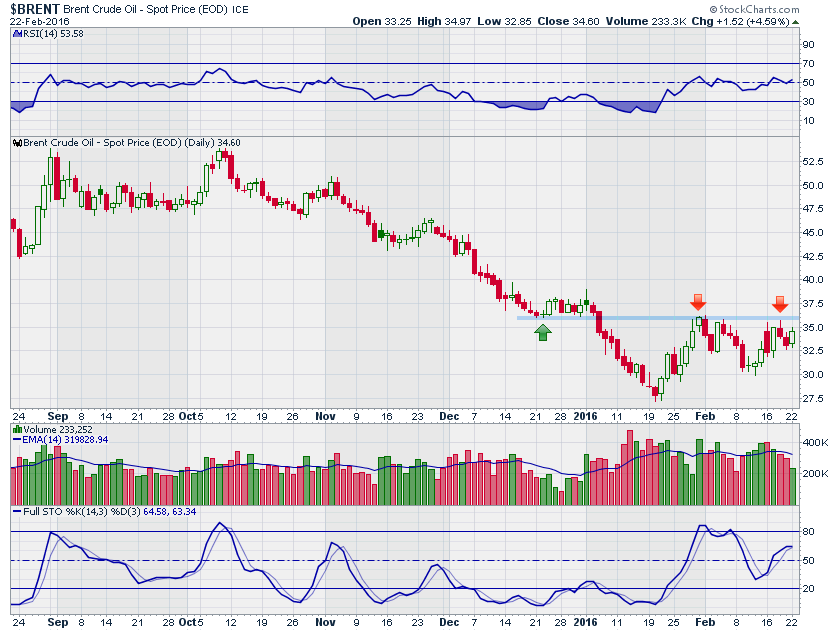
Task: Click the 2016 label on price panel date axis
Action: pos(586,417)
